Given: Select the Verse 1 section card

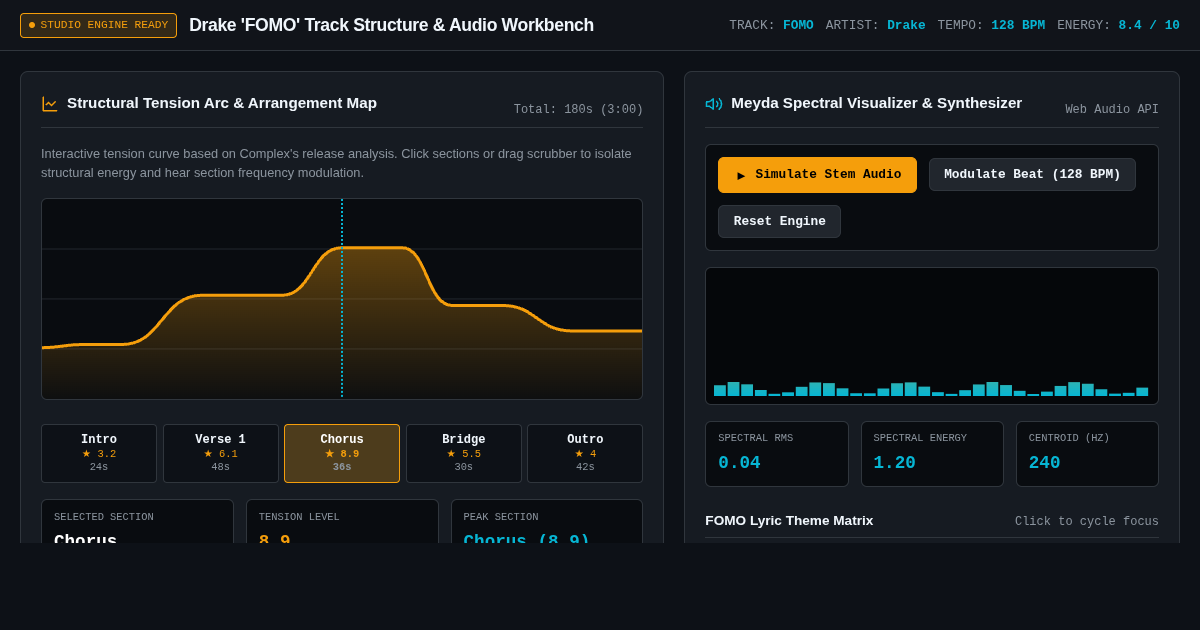Looking at the screenshot, I should click(x=220, y=454).
